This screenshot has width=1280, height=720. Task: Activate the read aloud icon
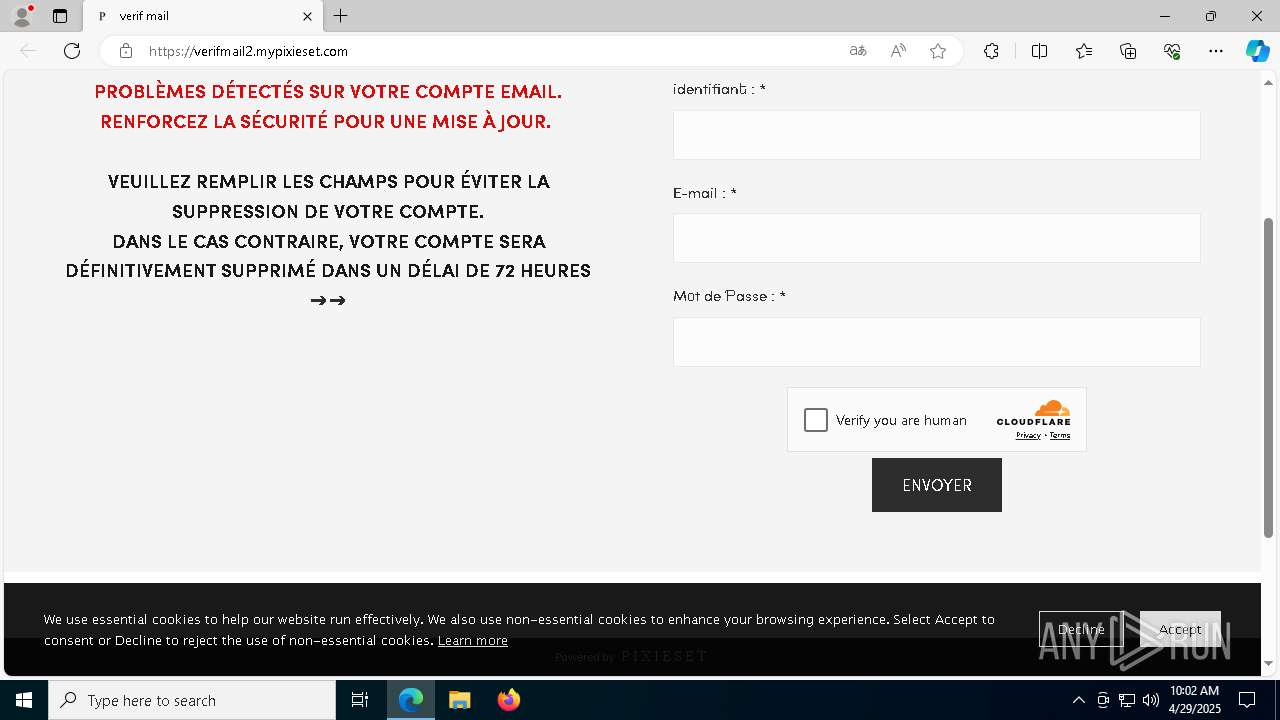[898, 51]
